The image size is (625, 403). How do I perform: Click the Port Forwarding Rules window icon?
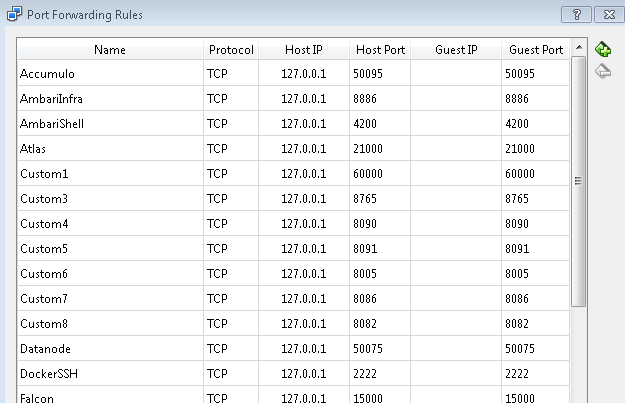point(14,14)
